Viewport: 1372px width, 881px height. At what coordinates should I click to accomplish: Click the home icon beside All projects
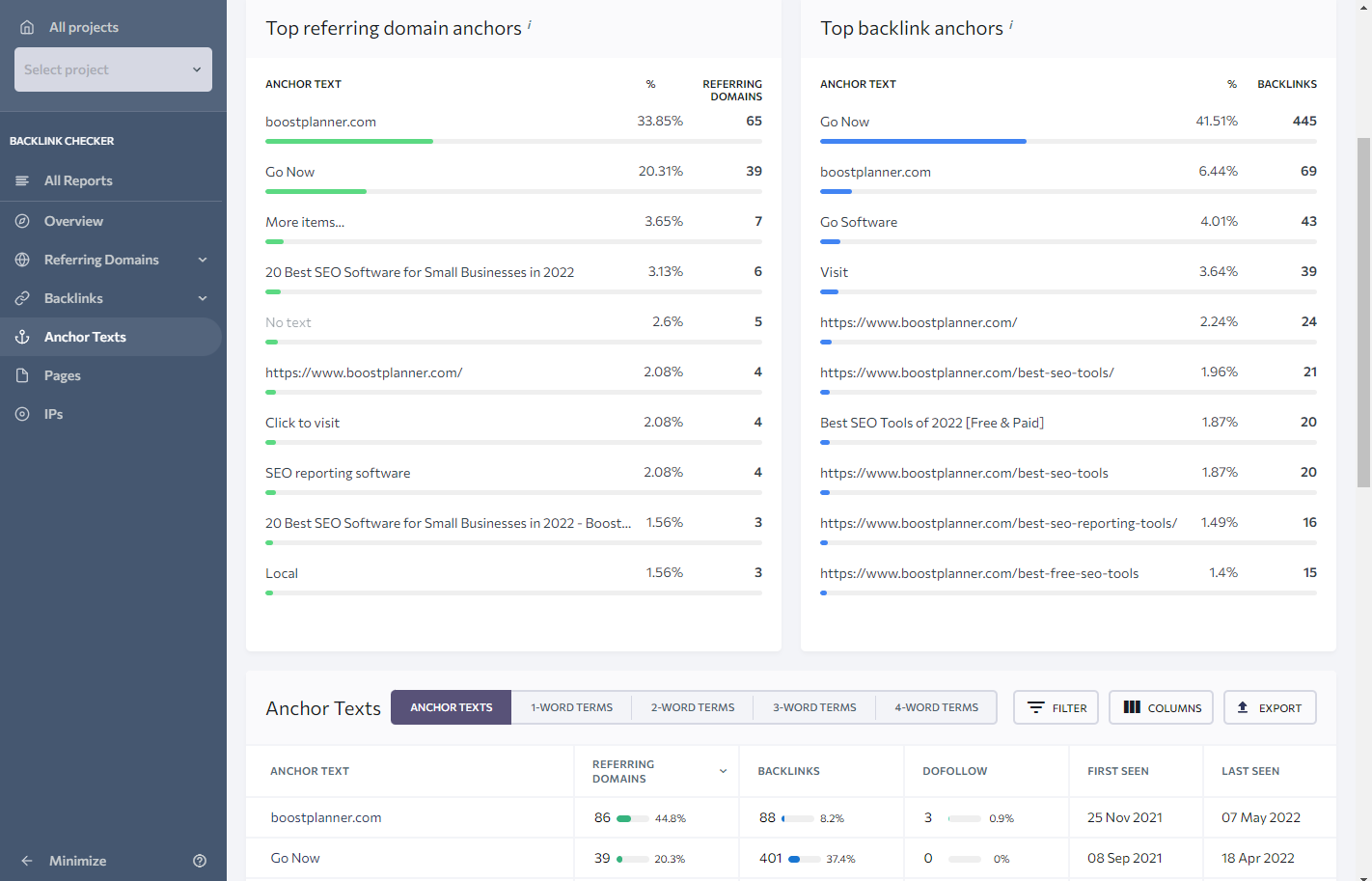27,27
